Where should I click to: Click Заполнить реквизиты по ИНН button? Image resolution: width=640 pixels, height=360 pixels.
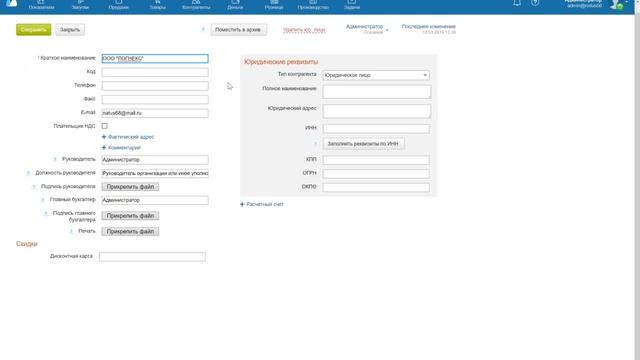tap(363, 144)
